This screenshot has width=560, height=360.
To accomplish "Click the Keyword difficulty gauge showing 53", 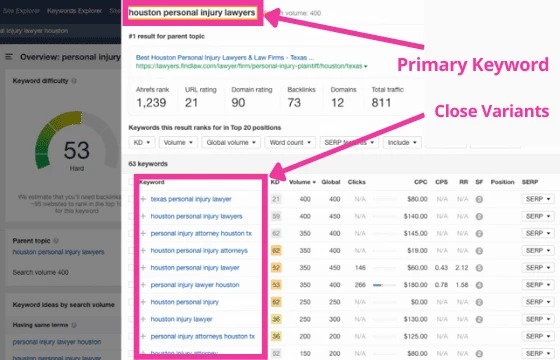I will [x=76, y=141].
